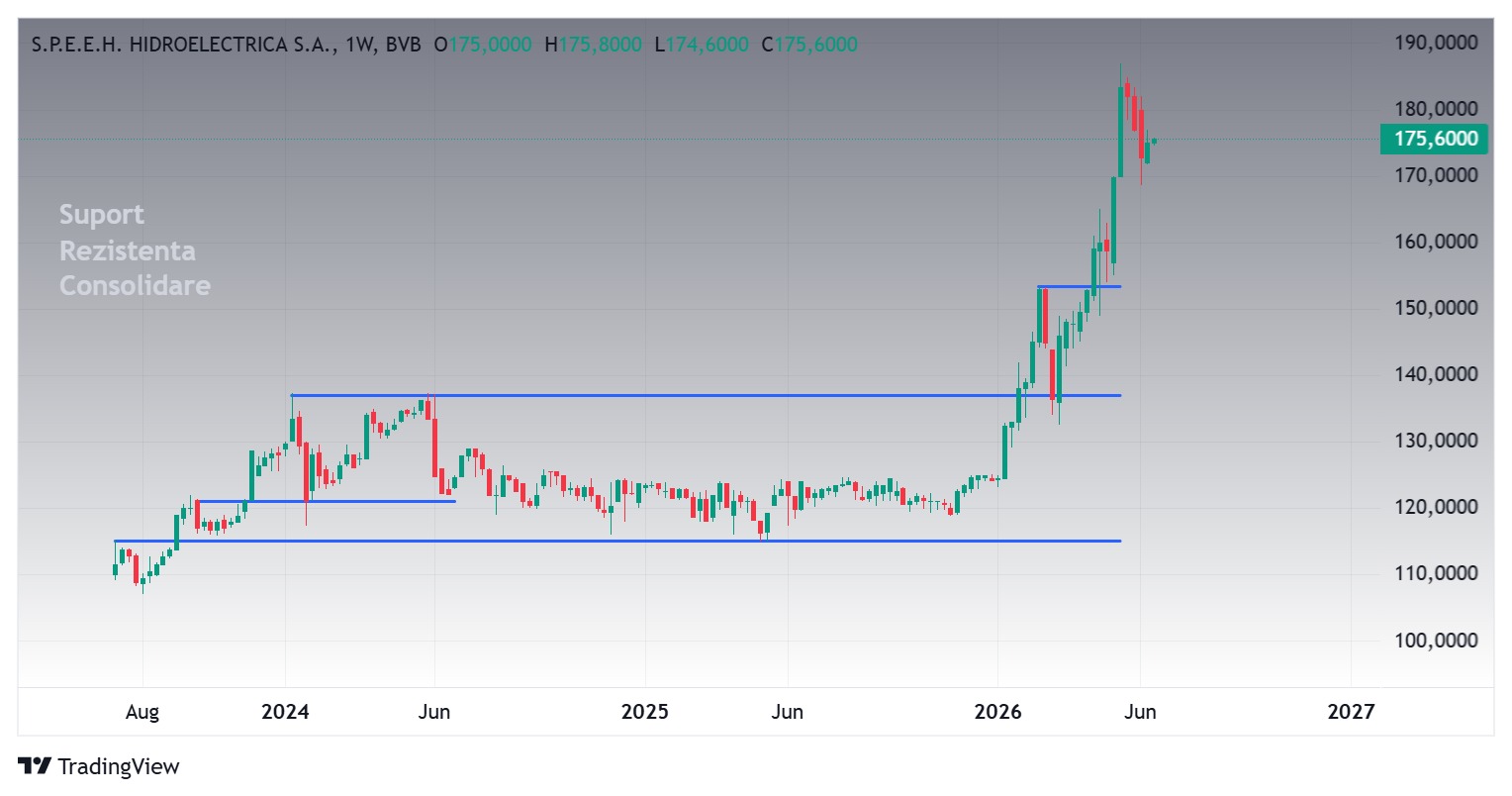Click the 140,0000 price axis label
This screenshot has height=796, width=1512.
point(1436,374)
